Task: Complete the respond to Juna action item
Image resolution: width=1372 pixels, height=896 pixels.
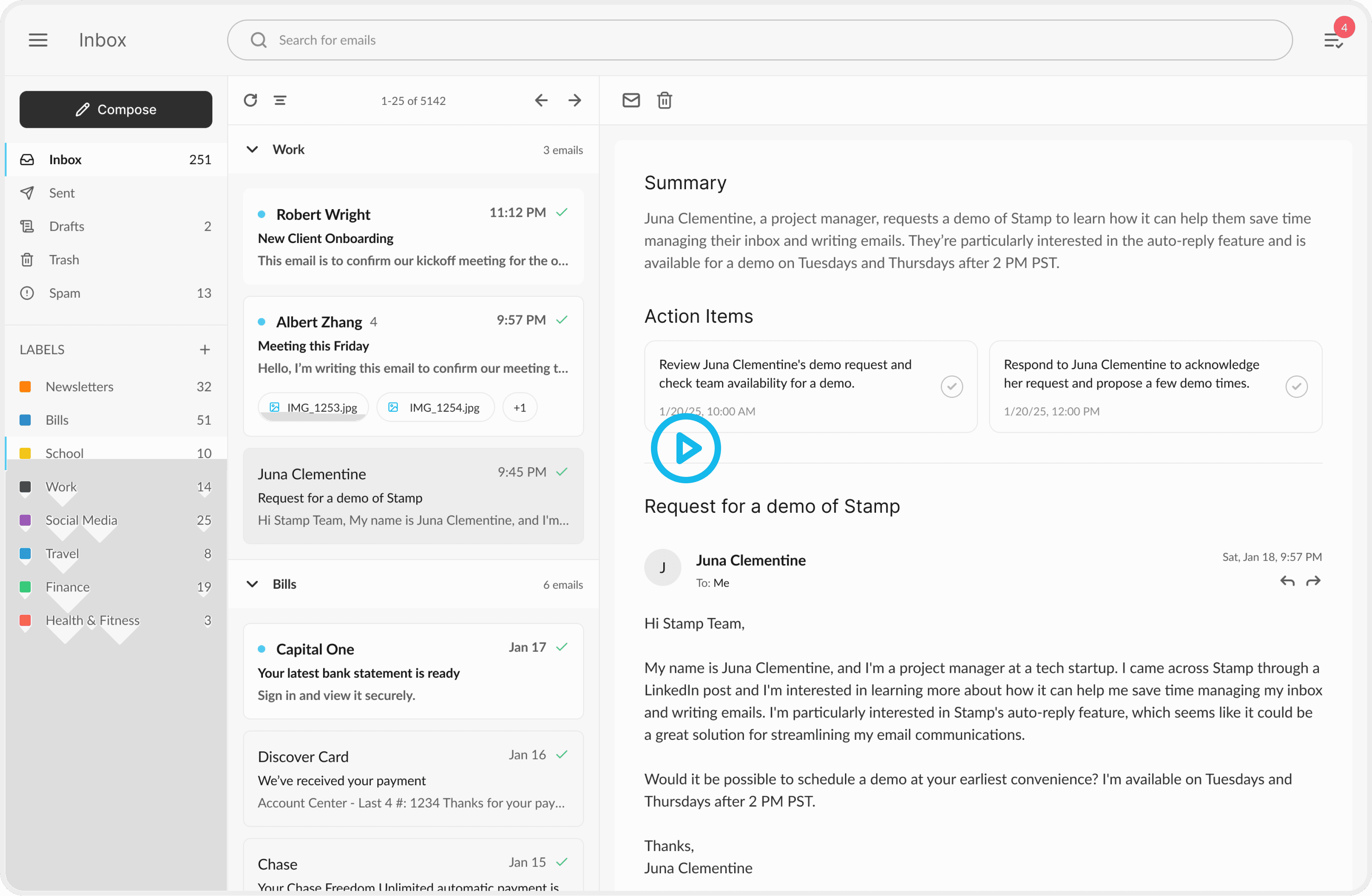Action: tap(1296, 386)
